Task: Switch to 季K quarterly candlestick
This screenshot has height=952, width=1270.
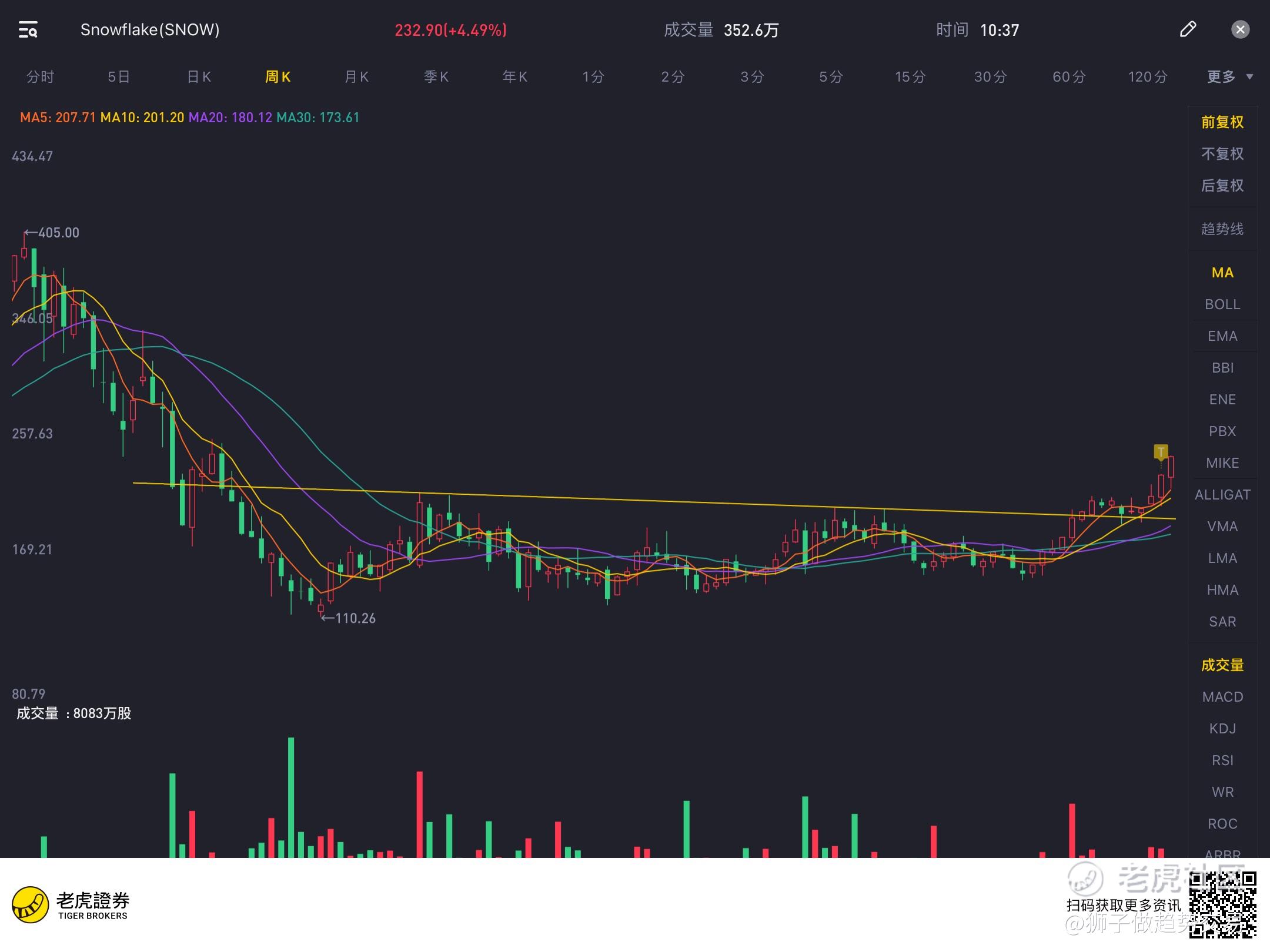Action: point(436,77)
